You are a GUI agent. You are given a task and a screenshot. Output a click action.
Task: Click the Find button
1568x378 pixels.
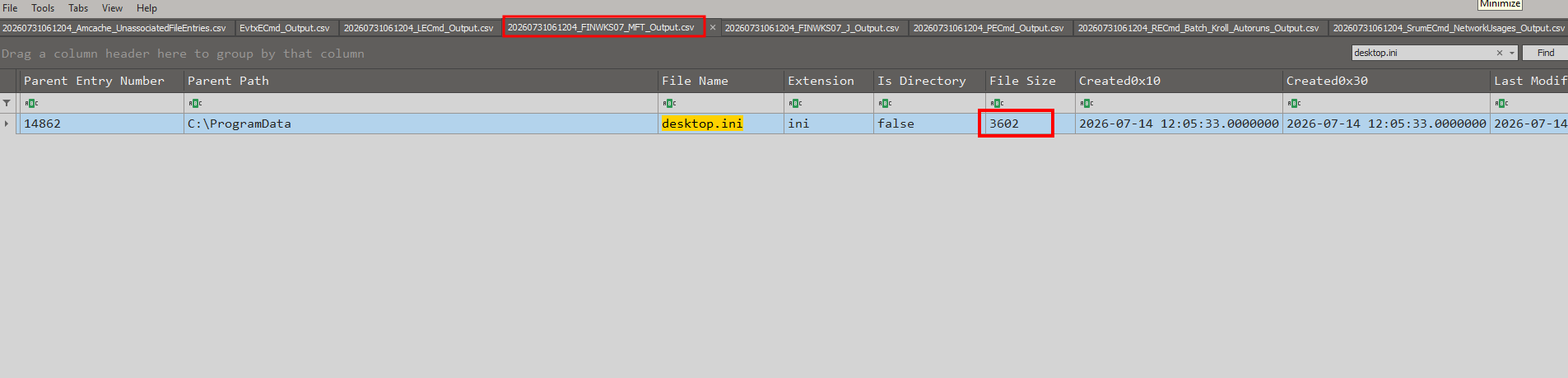[1546, 53]
